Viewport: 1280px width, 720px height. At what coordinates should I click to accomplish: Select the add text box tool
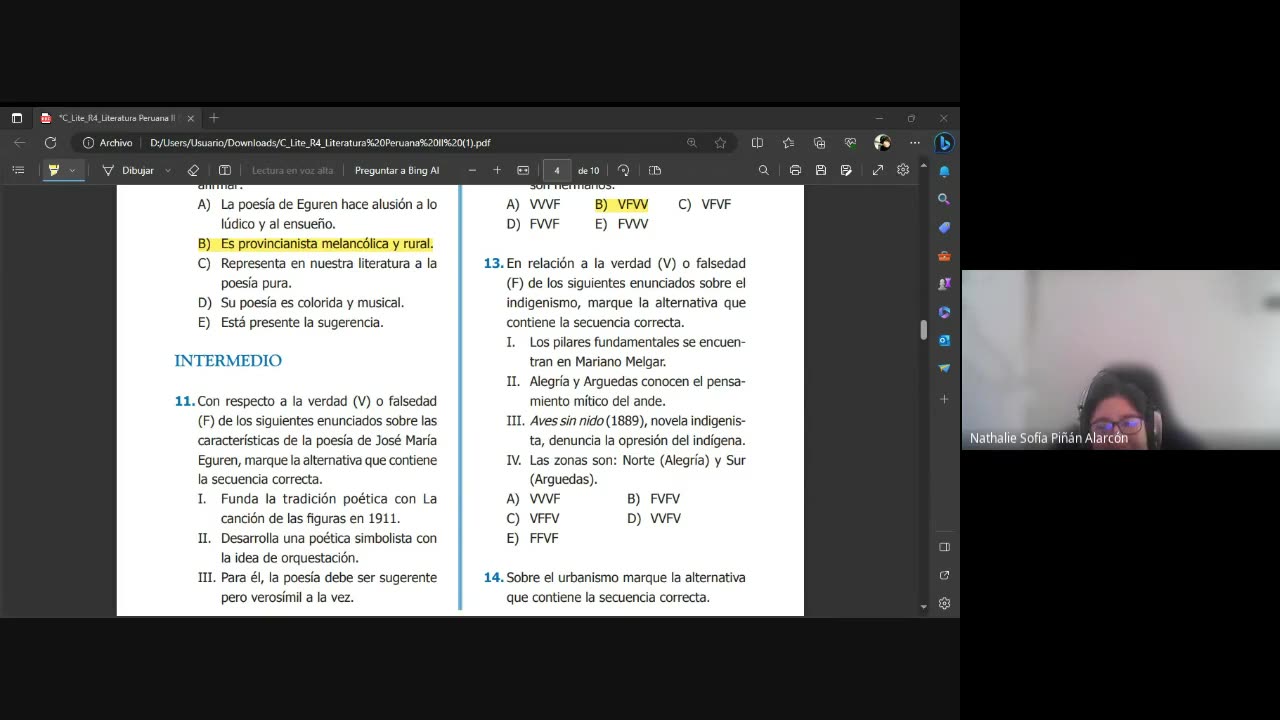coord(225,170)
